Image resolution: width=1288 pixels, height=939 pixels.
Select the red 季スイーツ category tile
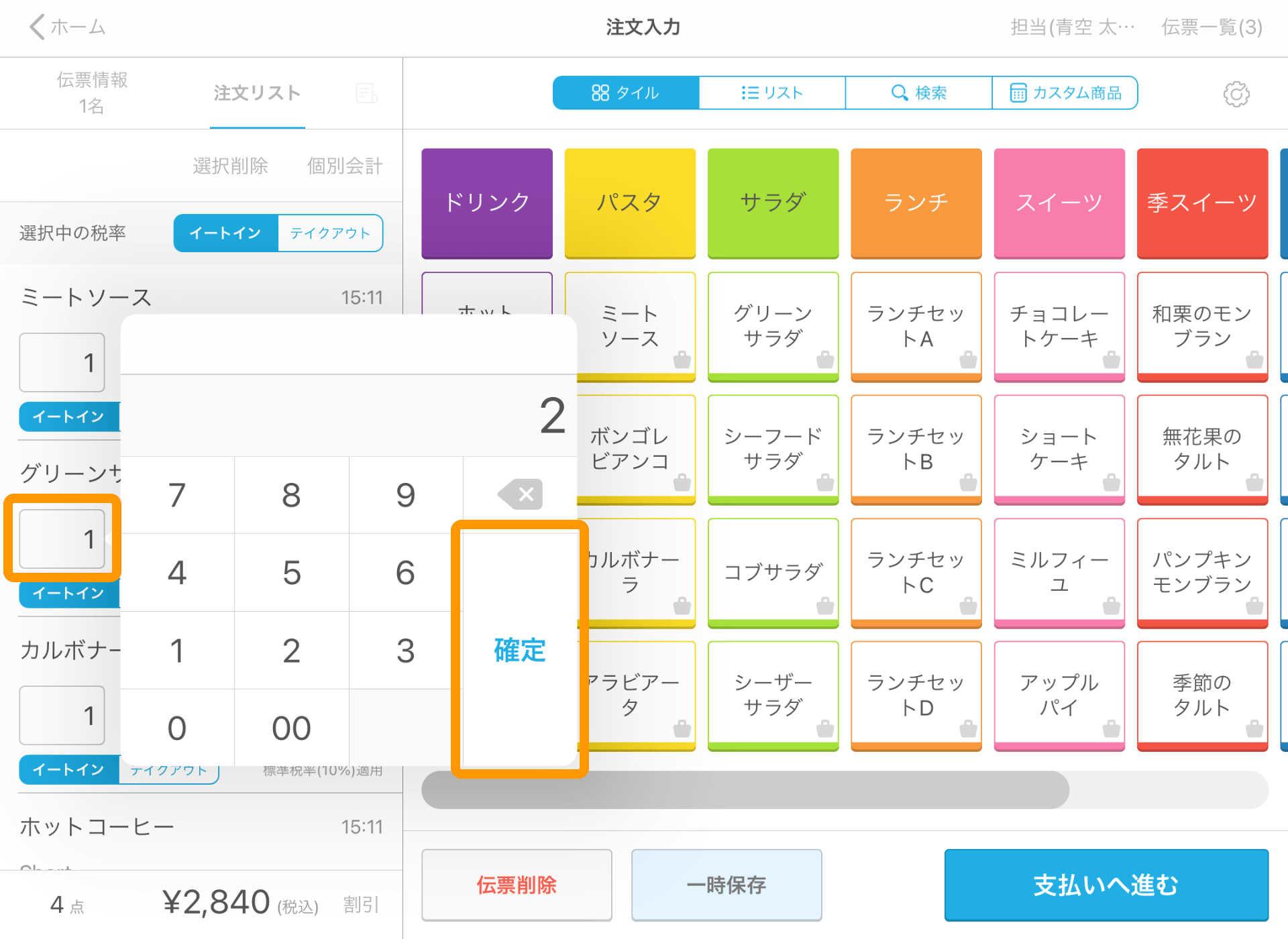pyautogui.click(x=1202, y=203)
